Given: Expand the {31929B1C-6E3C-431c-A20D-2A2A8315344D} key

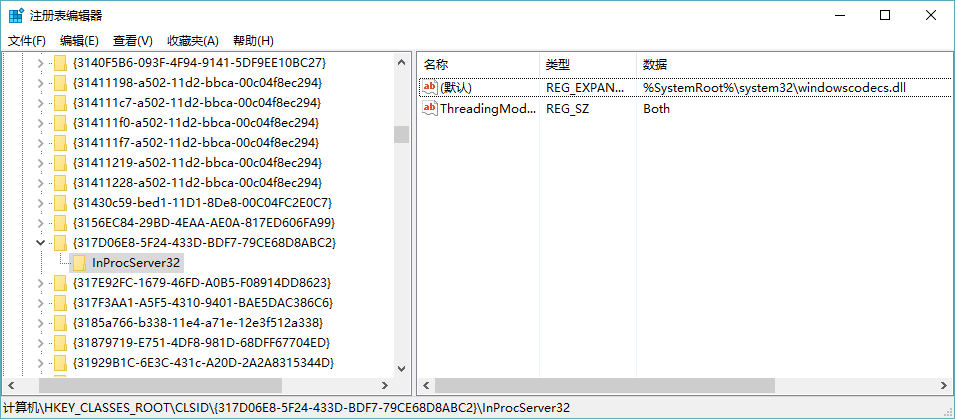Looking at the screenshot, I should [40, 363].
